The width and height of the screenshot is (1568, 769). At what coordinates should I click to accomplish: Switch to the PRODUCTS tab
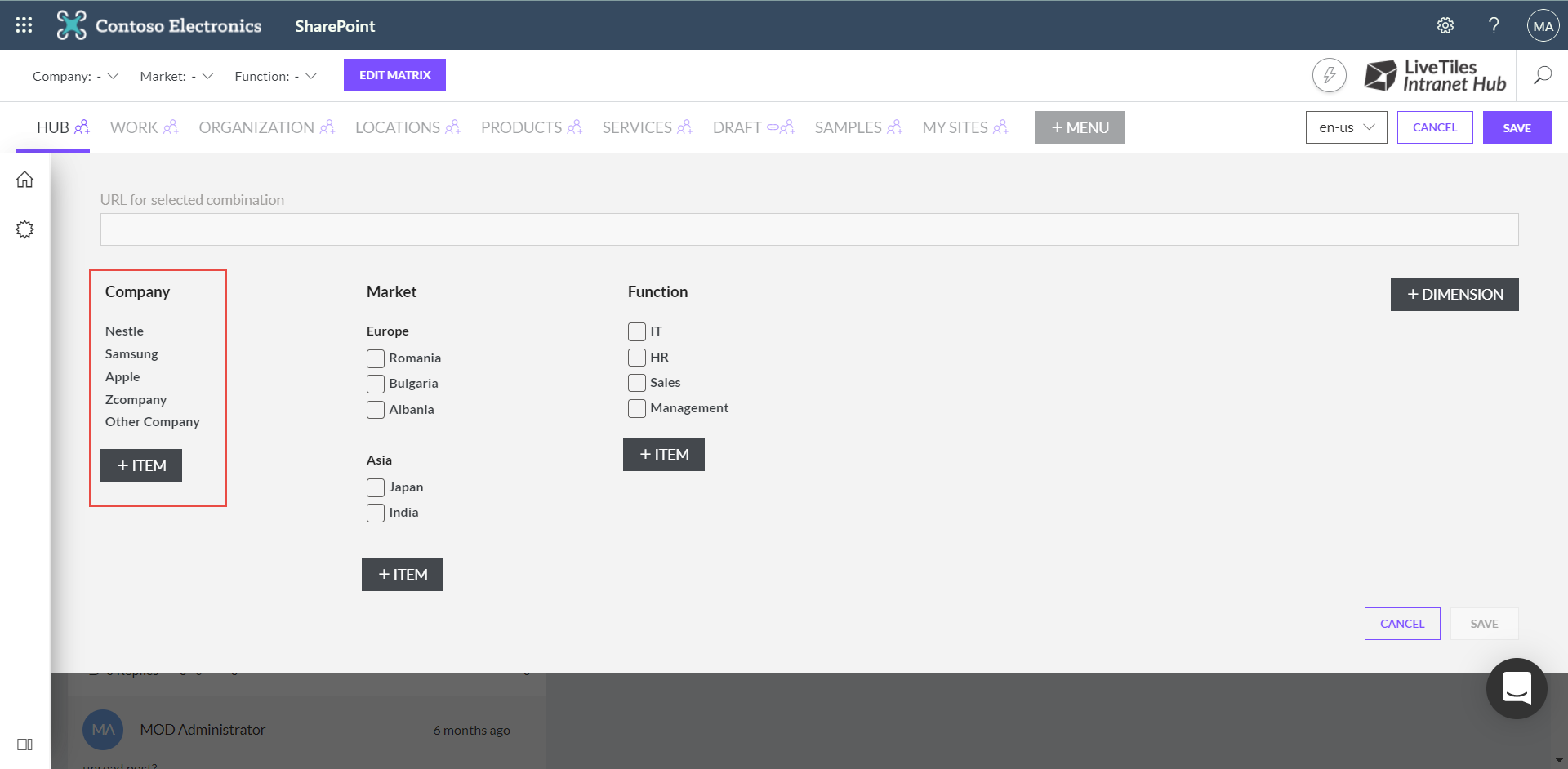[x=521, y=127]
